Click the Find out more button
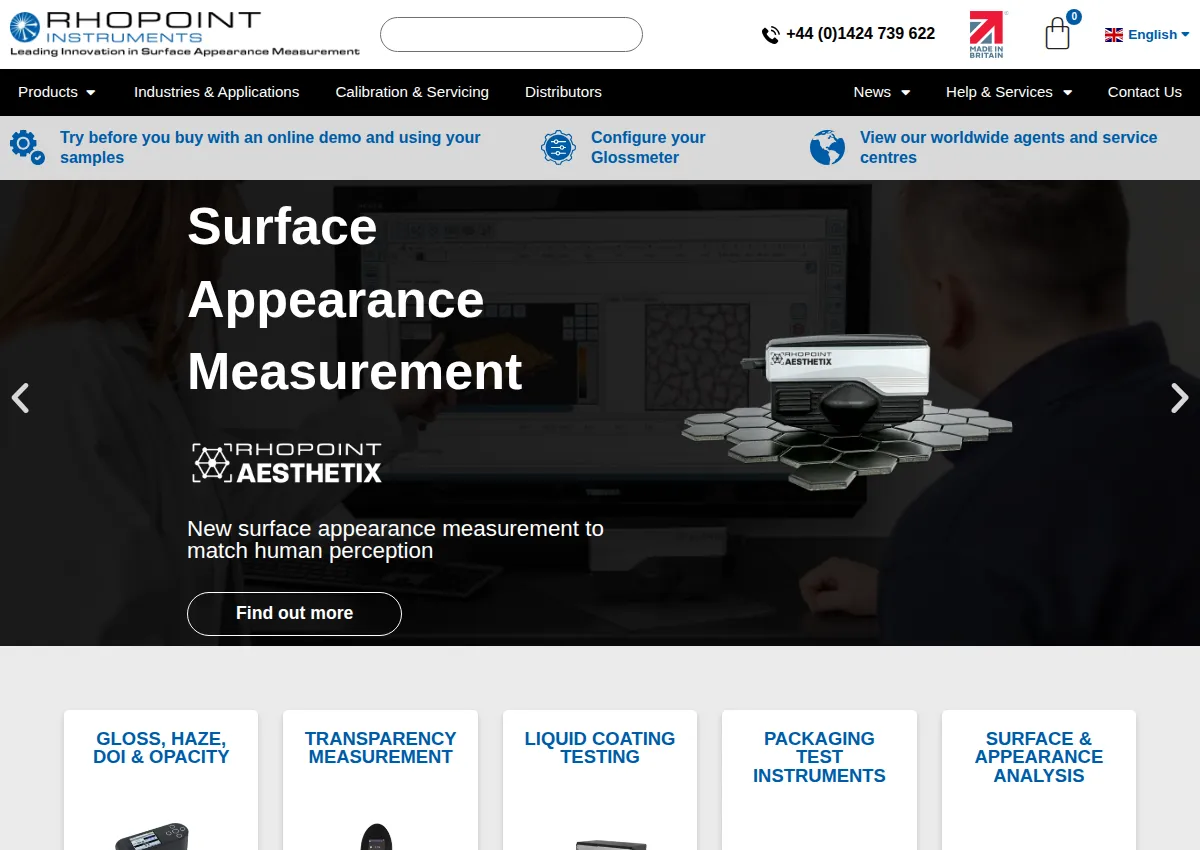The image size is (1200, 850). [294, 614]
